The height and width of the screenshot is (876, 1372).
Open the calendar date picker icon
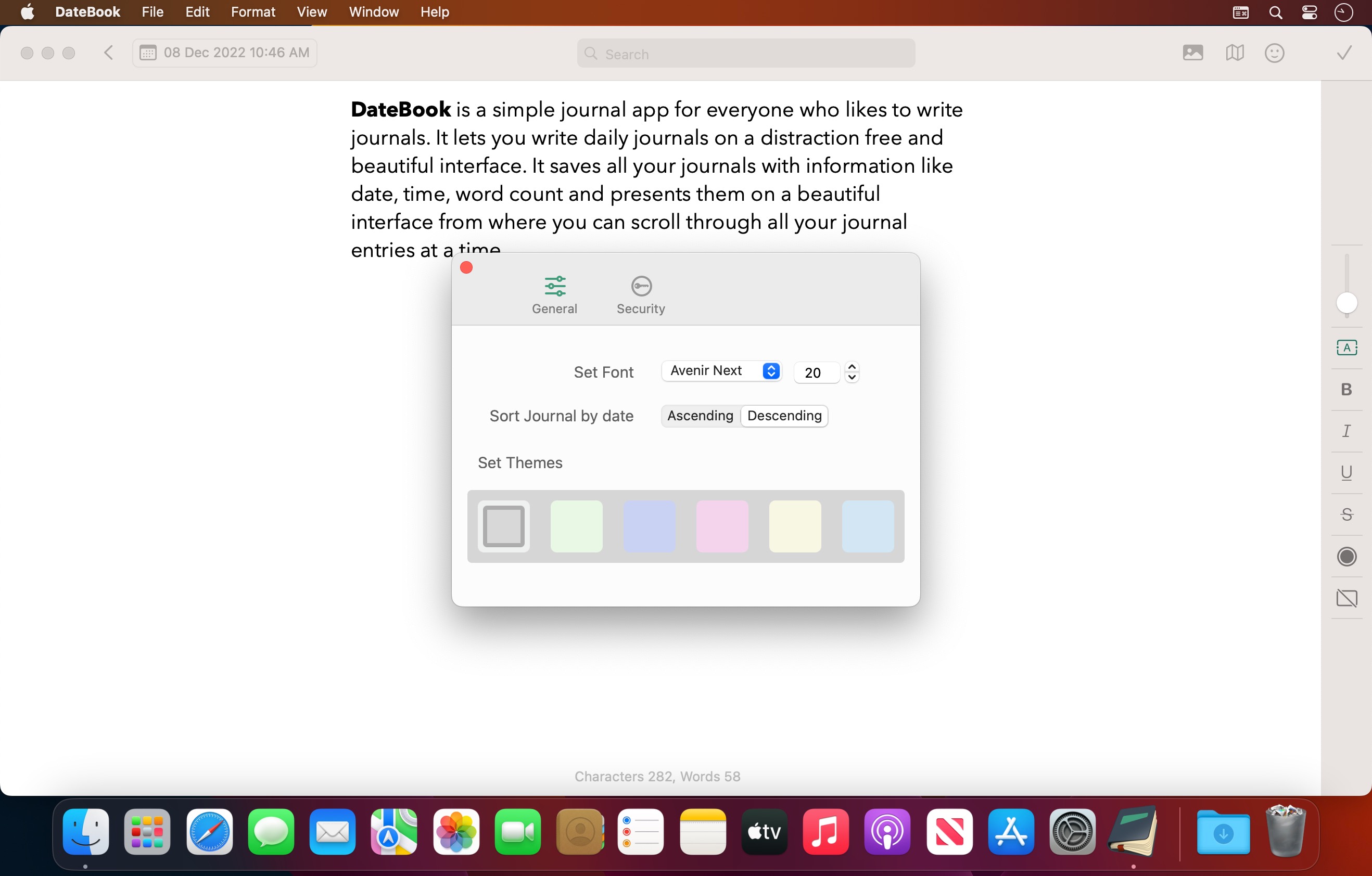(148, 53)
